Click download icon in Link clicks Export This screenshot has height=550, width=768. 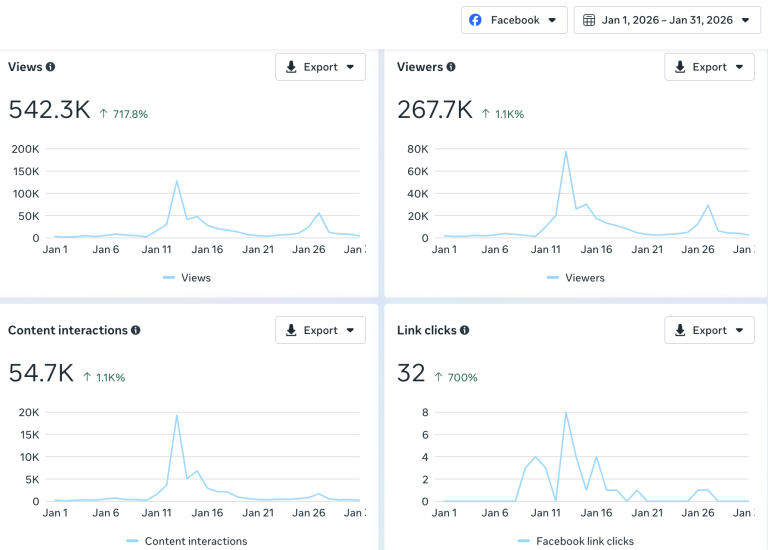coord(680,330)
